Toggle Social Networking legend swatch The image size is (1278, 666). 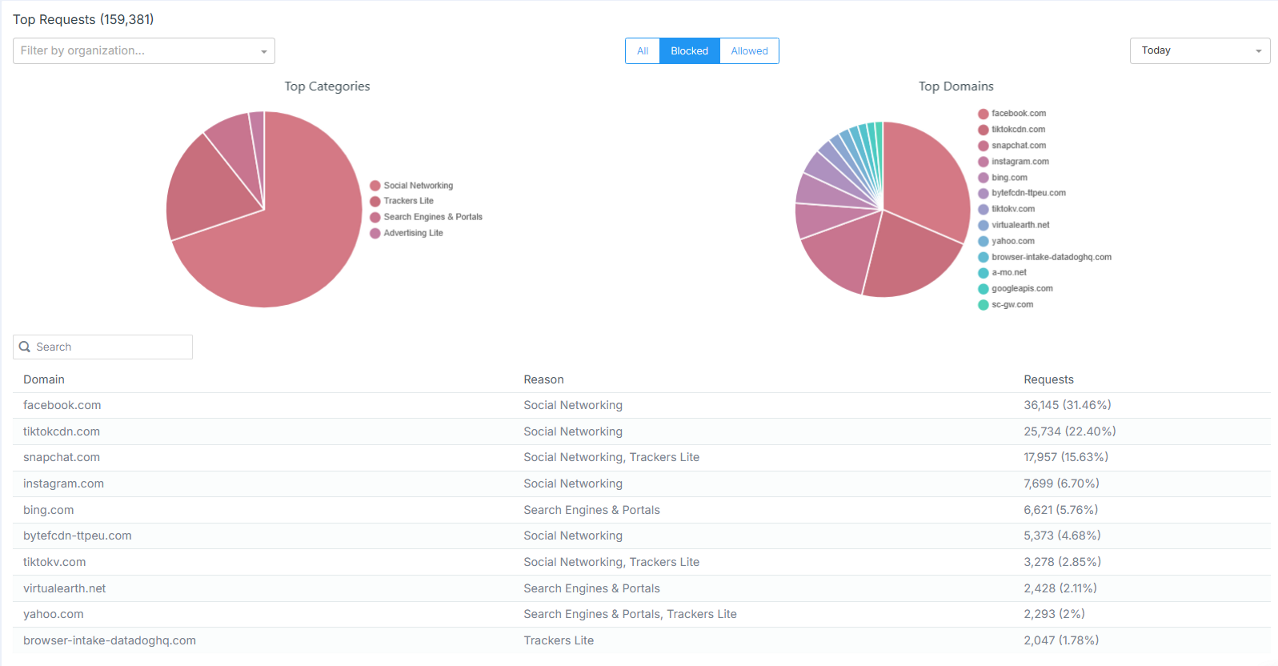pyautogui.click(x=375, y=186)
